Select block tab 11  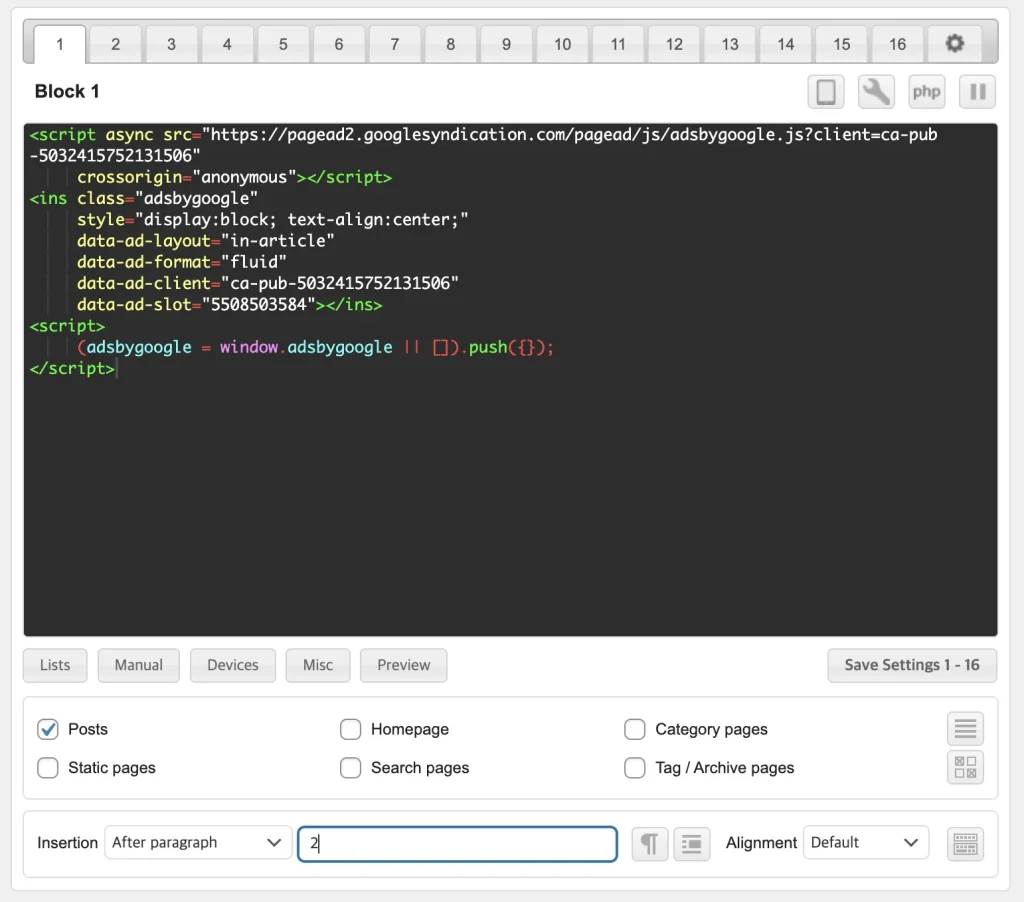[x=618, y=44]
